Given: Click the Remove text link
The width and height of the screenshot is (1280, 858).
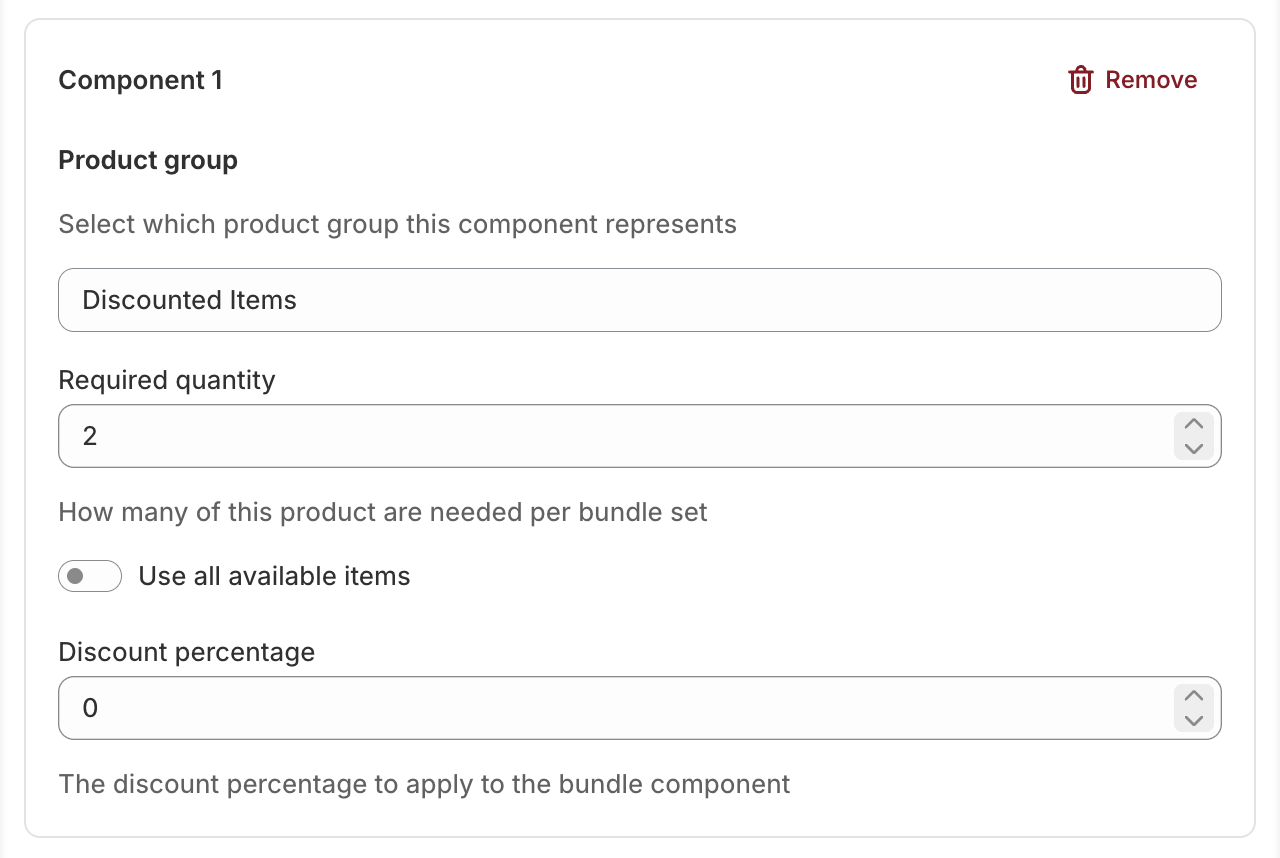Looking at the screenshot, I should (x=1151, y=80).
